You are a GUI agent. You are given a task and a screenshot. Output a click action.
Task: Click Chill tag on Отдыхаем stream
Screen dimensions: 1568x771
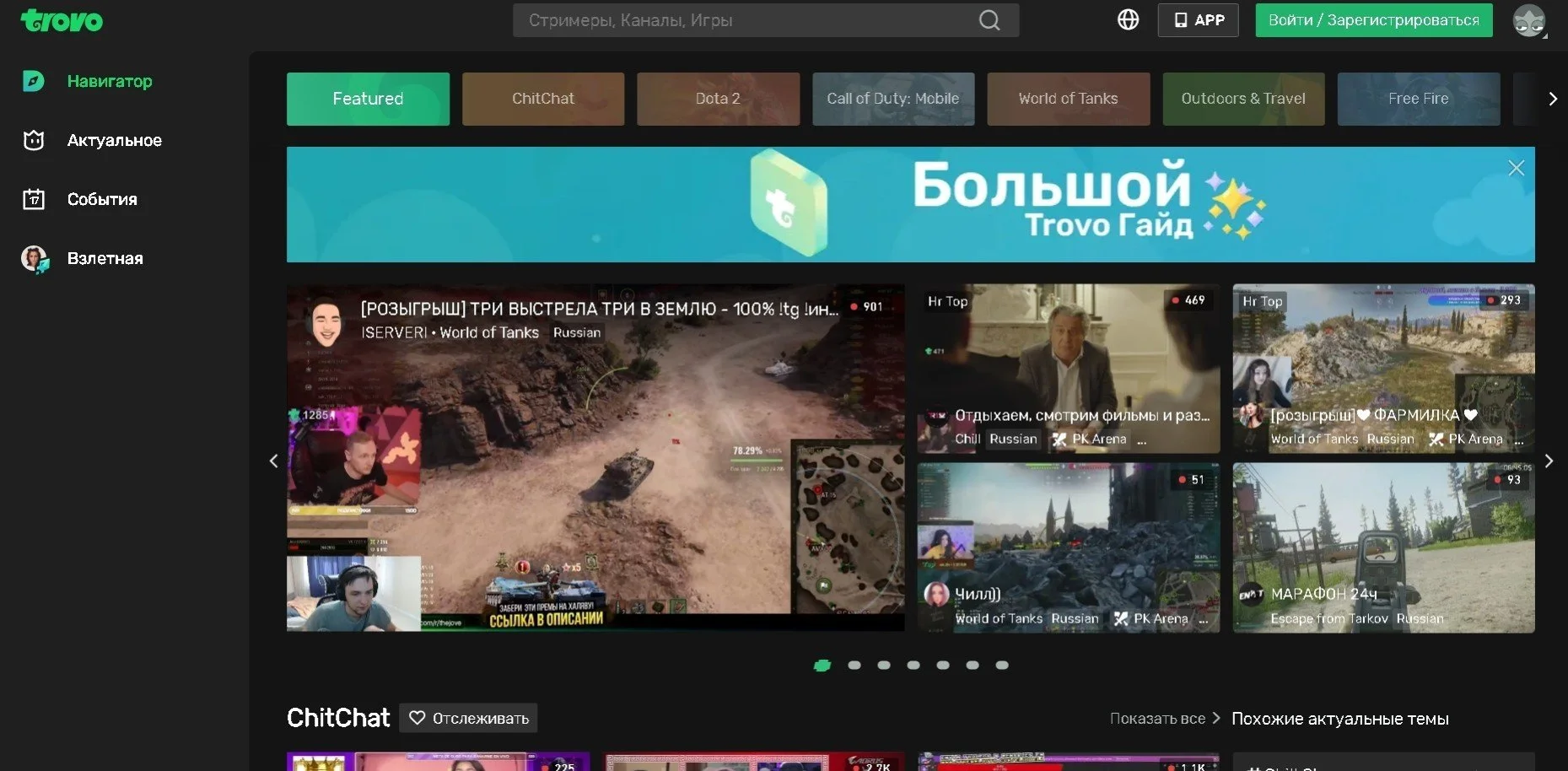(967, 439)
